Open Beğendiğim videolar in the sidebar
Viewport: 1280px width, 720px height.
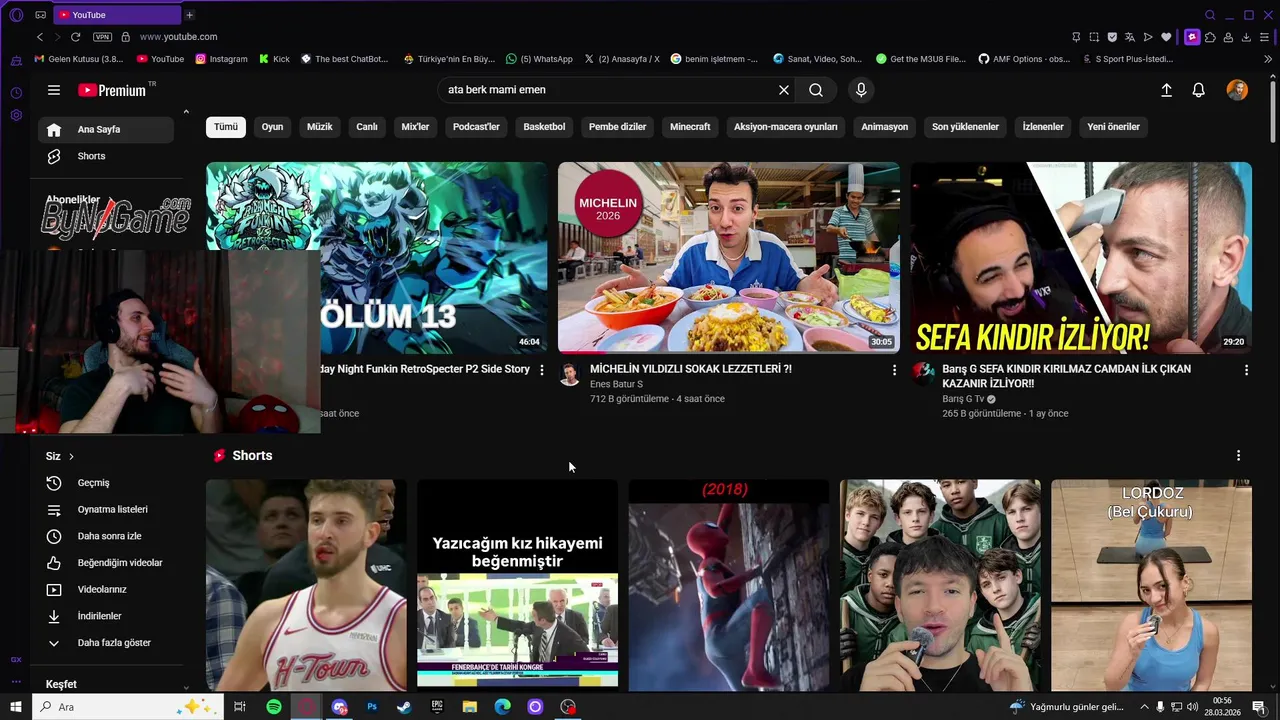(x=106, y=563)
